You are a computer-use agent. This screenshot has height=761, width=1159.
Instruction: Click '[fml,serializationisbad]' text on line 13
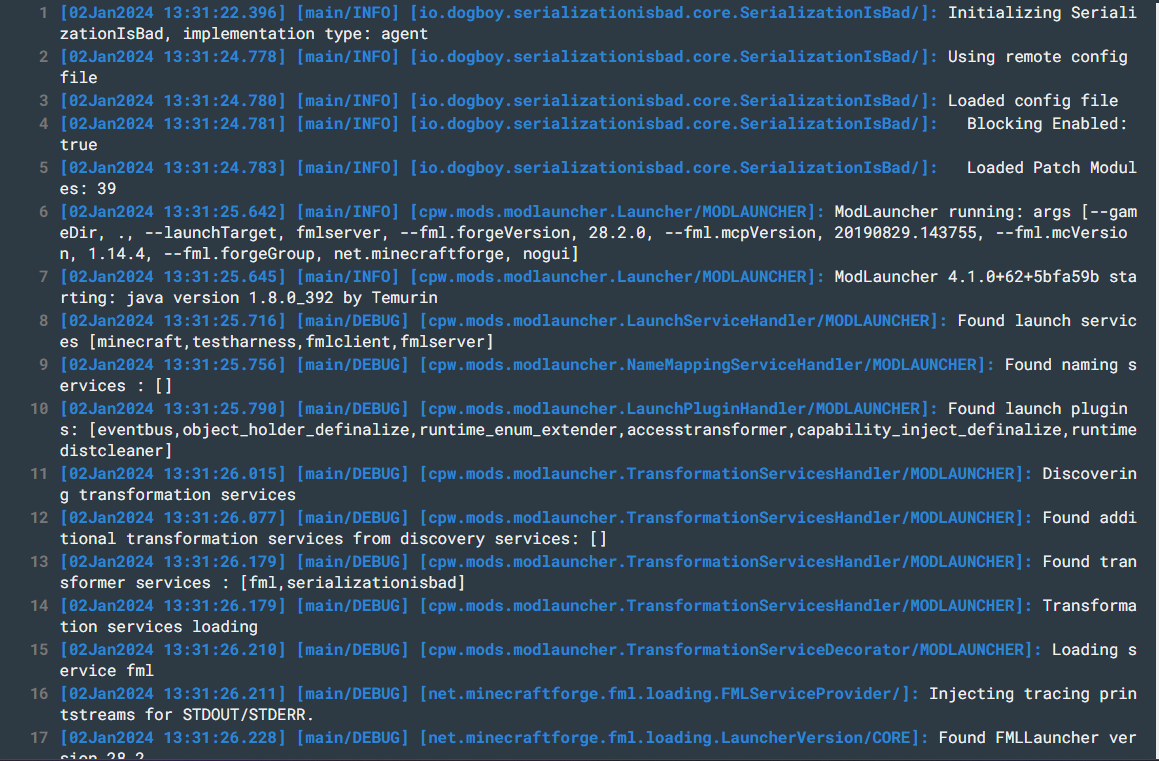click(x=353, y=583)
